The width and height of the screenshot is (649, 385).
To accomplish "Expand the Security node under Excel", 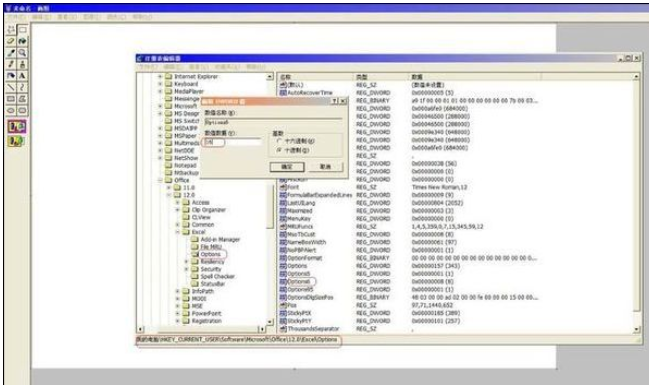I will click(x=186, y=269).
